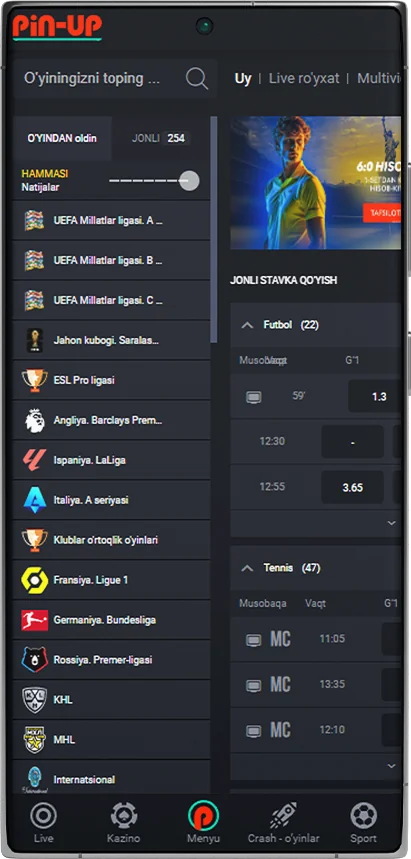Collapse the Futbol (22) section

point(248,325)
